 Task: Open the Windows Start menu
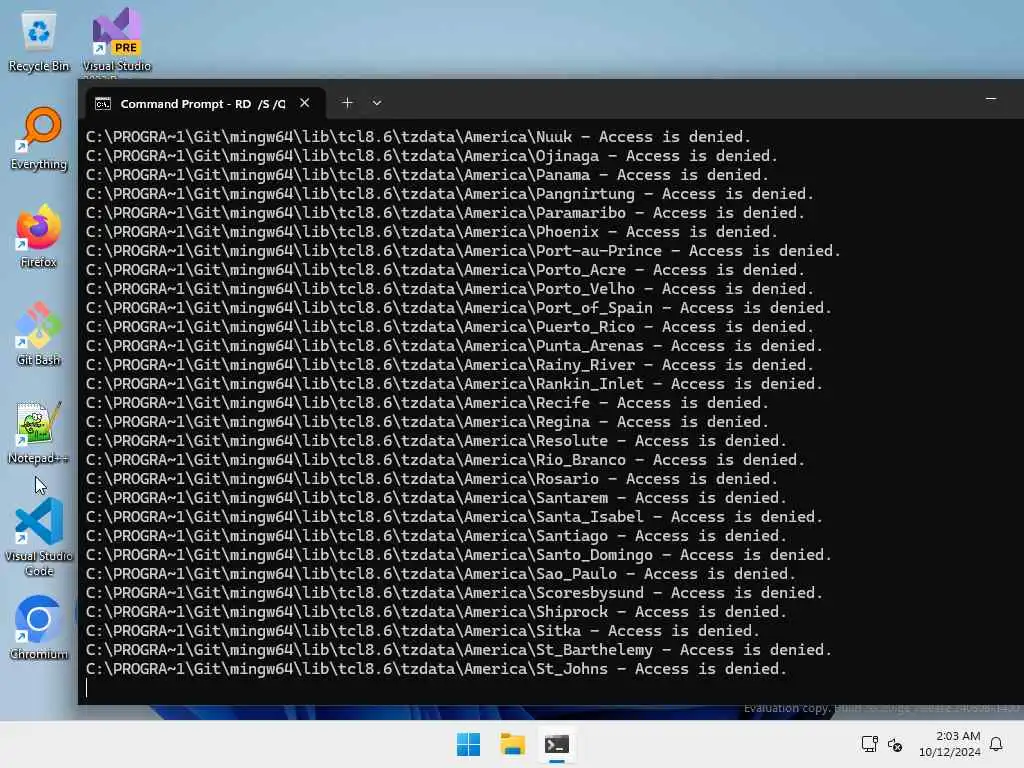[468, 744]
